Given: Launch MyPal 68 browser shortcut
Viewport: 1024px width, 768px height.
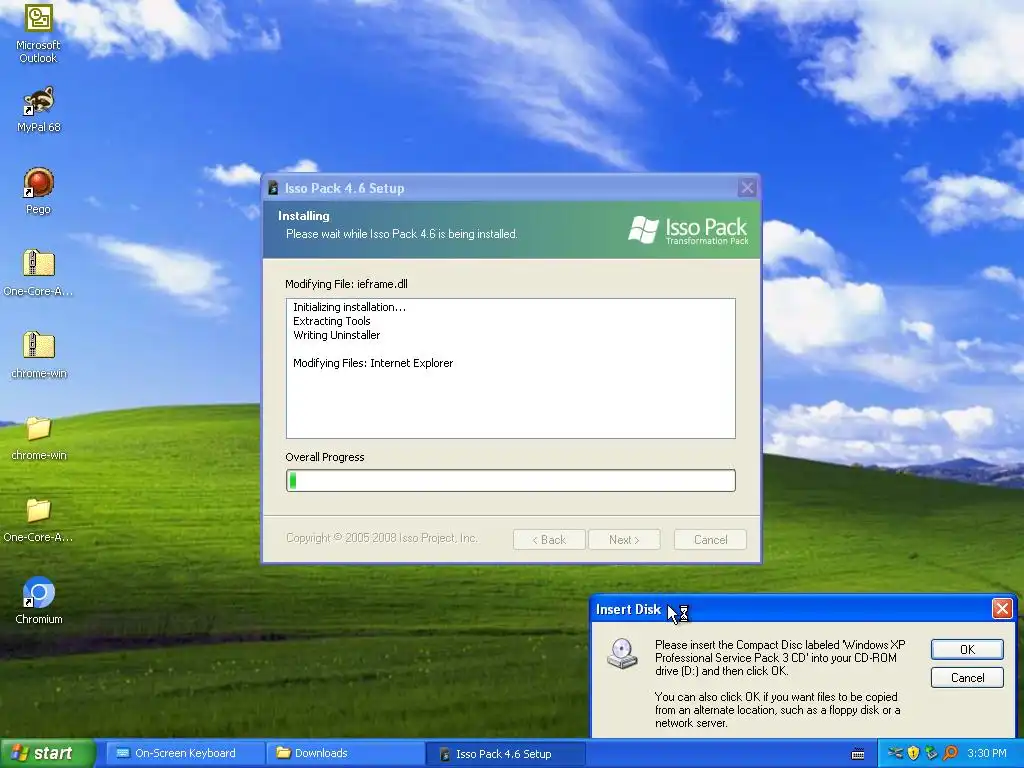Looking at the screenshot, I should click(38, 109).
